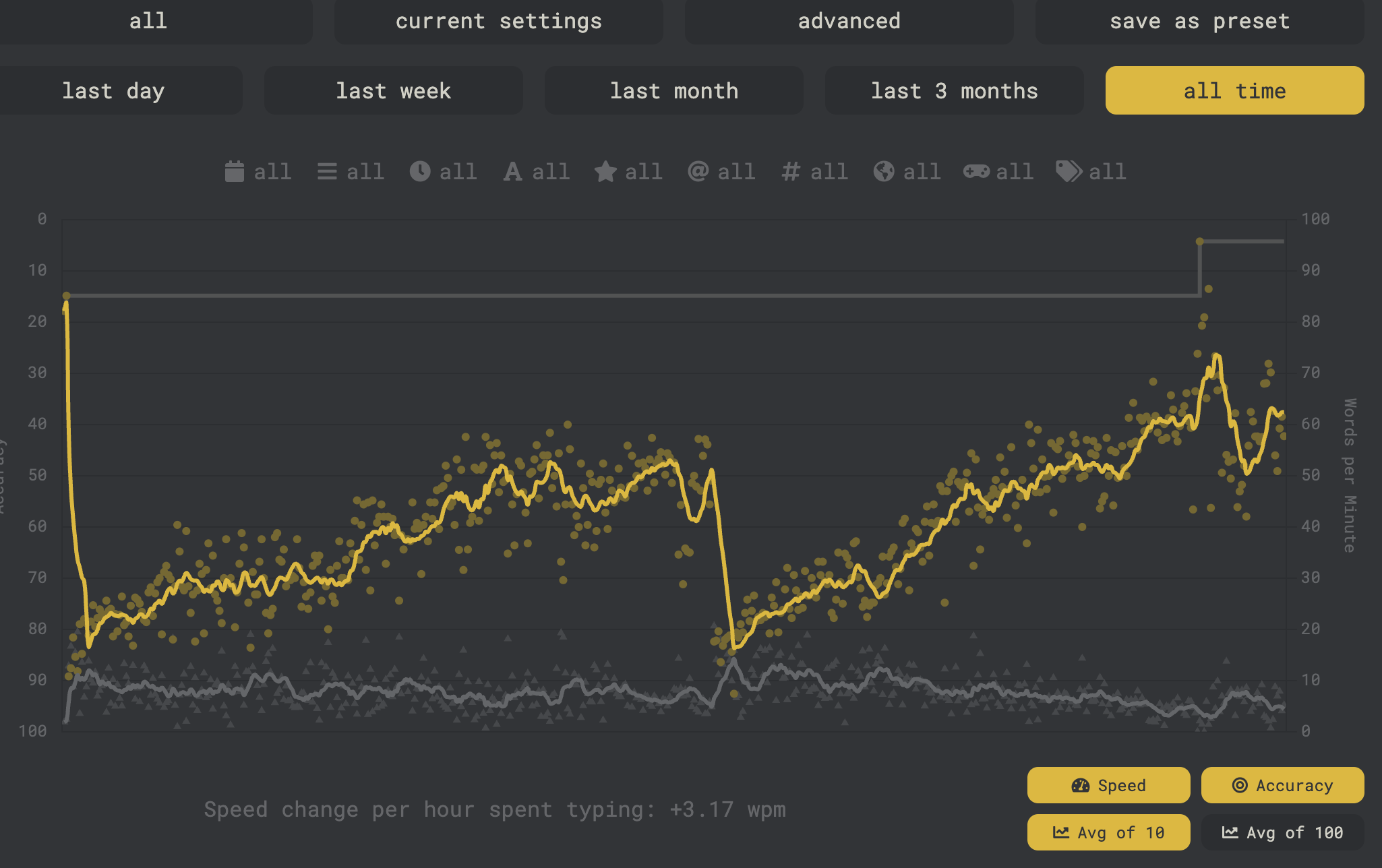Open the advanced filter tab

849,21
